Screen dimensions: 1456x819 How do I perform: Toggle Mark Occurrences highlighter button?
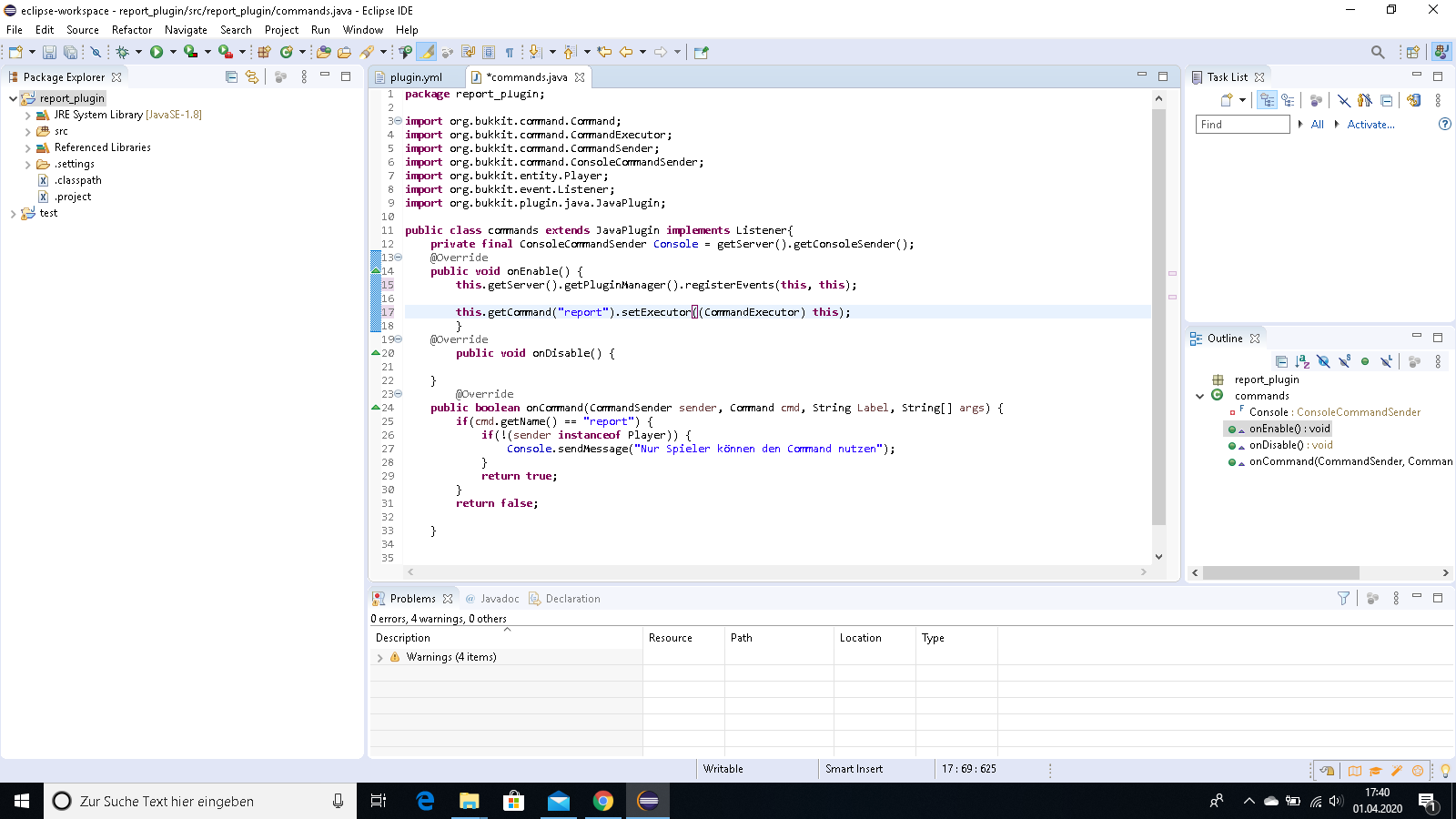[x=426, y=53]
